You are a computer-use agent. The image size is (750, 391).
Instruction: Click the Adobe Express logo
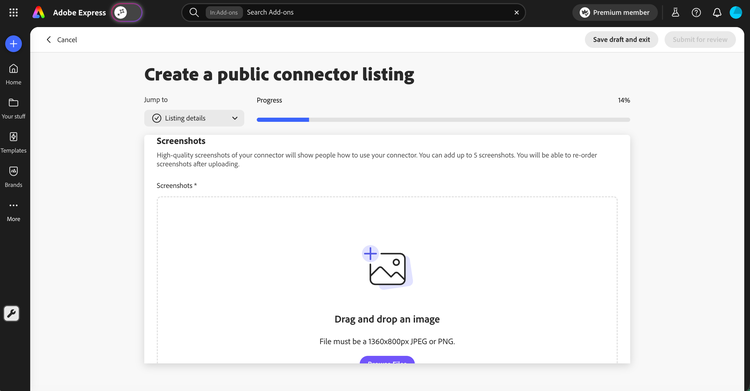39,12
